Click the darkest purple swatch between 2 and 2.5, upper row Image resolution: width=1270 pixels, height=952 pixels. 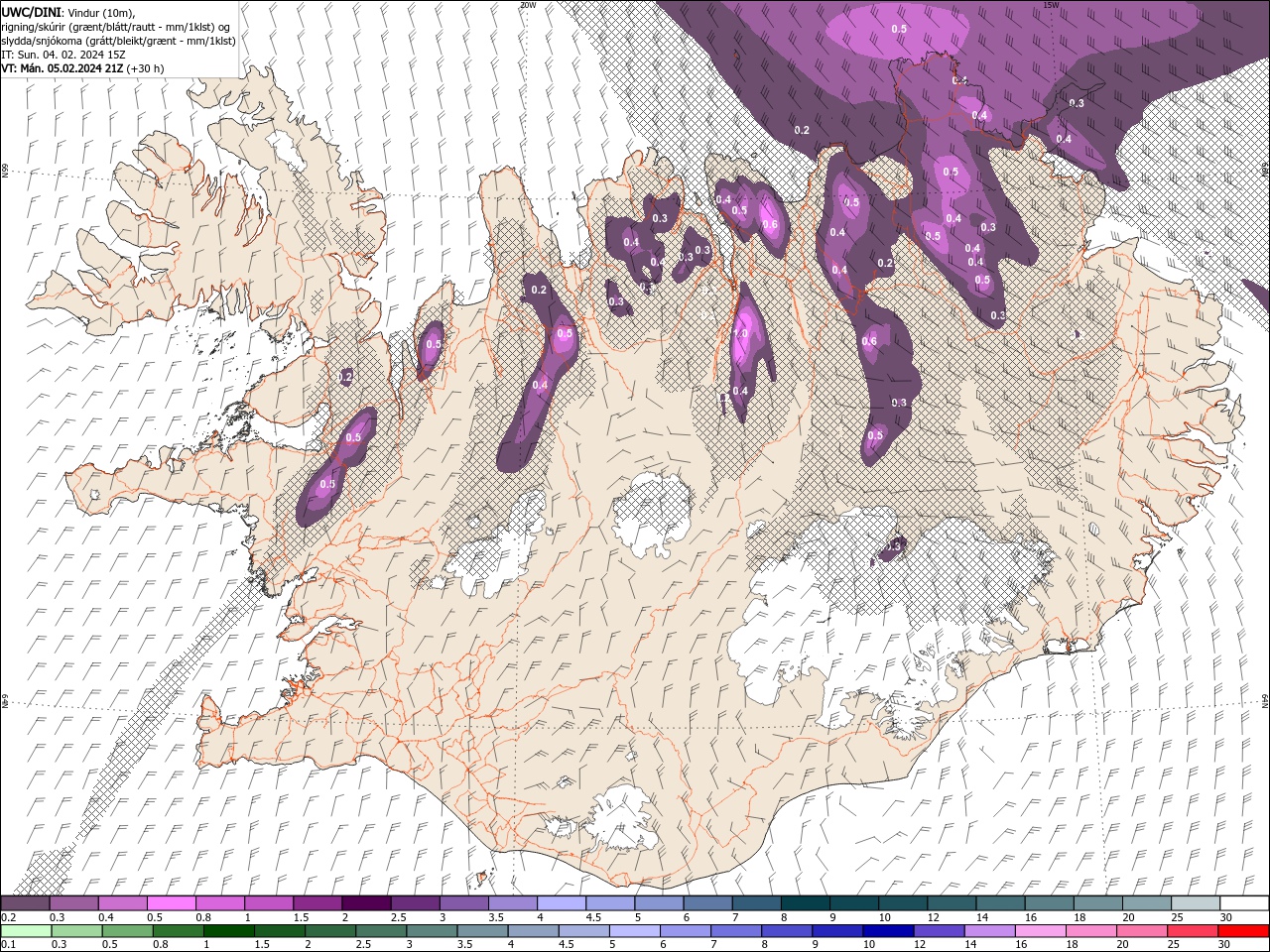coord(366,903)
